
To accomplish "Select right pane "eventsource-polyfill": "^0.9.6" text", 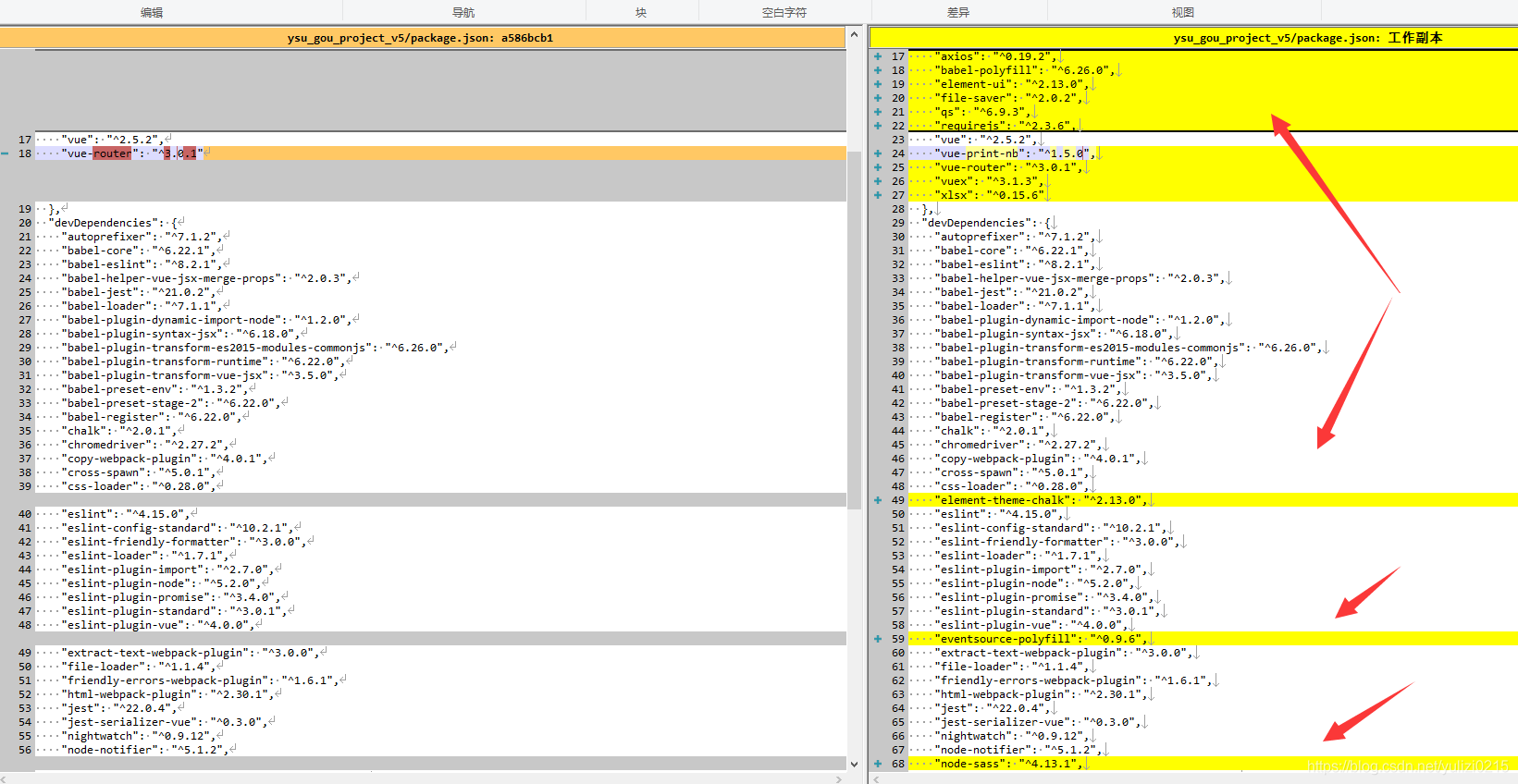I will point(1041,639).
